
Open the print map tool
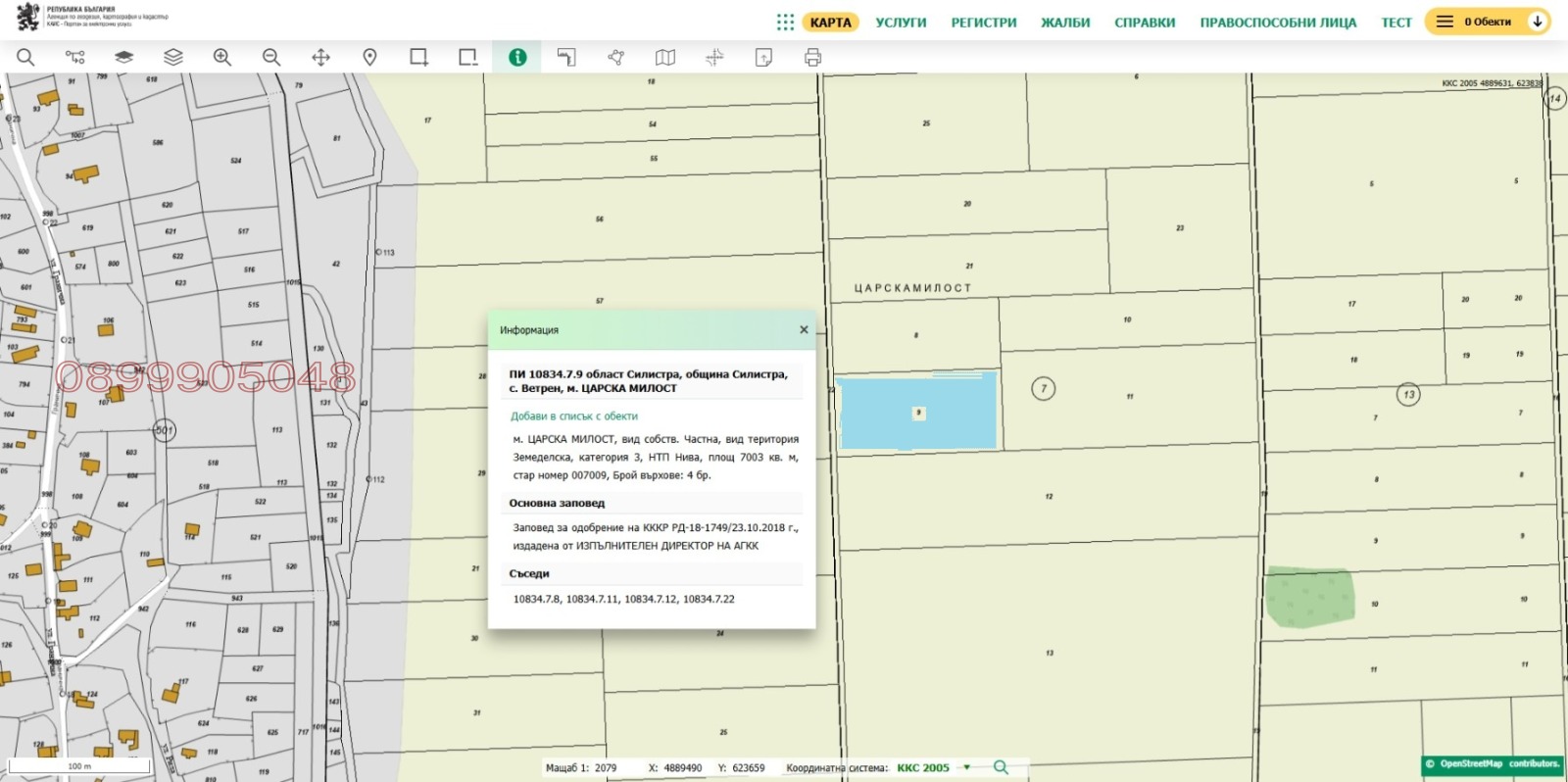(812, 58)
